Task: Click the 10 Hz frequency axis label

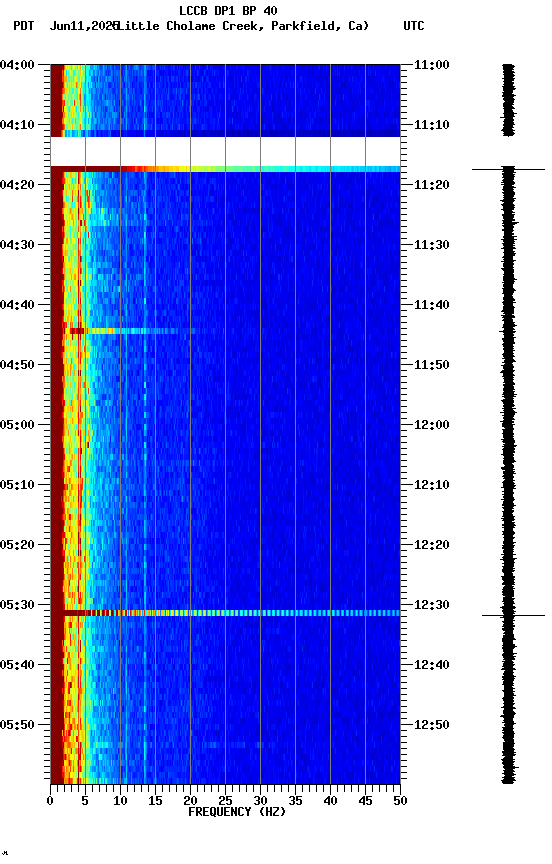Action: click(x=120, y=801)
